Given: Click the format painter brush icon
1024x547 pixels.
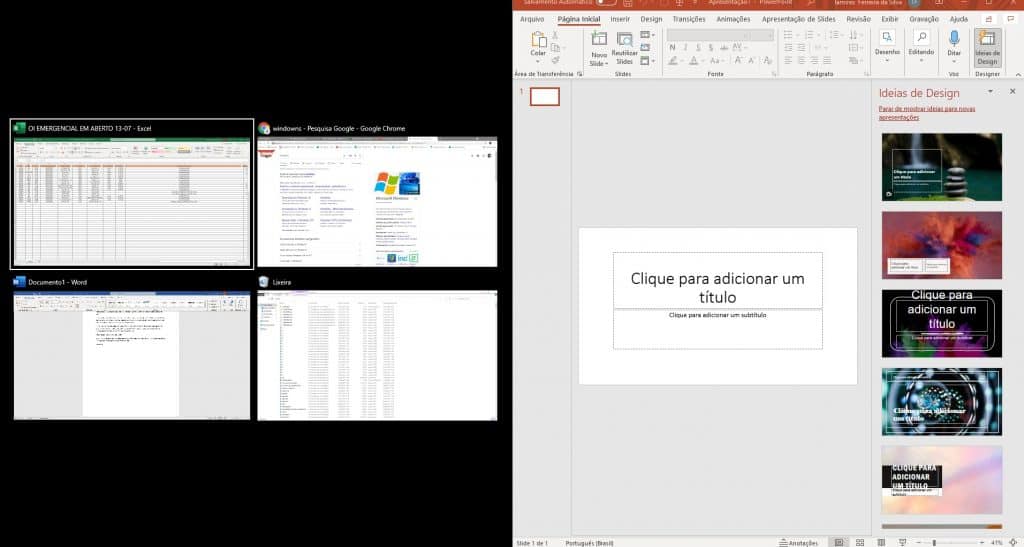Looking at the screenshot, I should [x=555, y=60].
